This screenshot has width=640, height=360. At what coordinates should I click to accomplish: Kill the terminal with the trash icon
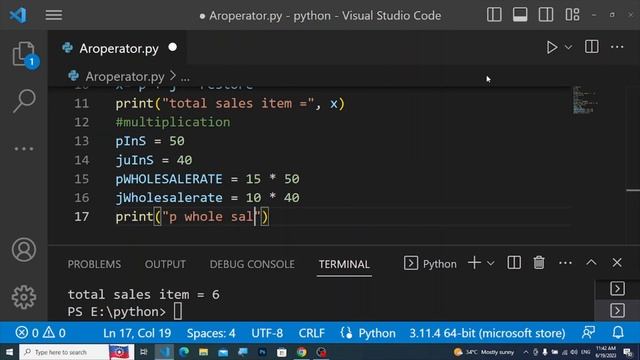(539, 263)
